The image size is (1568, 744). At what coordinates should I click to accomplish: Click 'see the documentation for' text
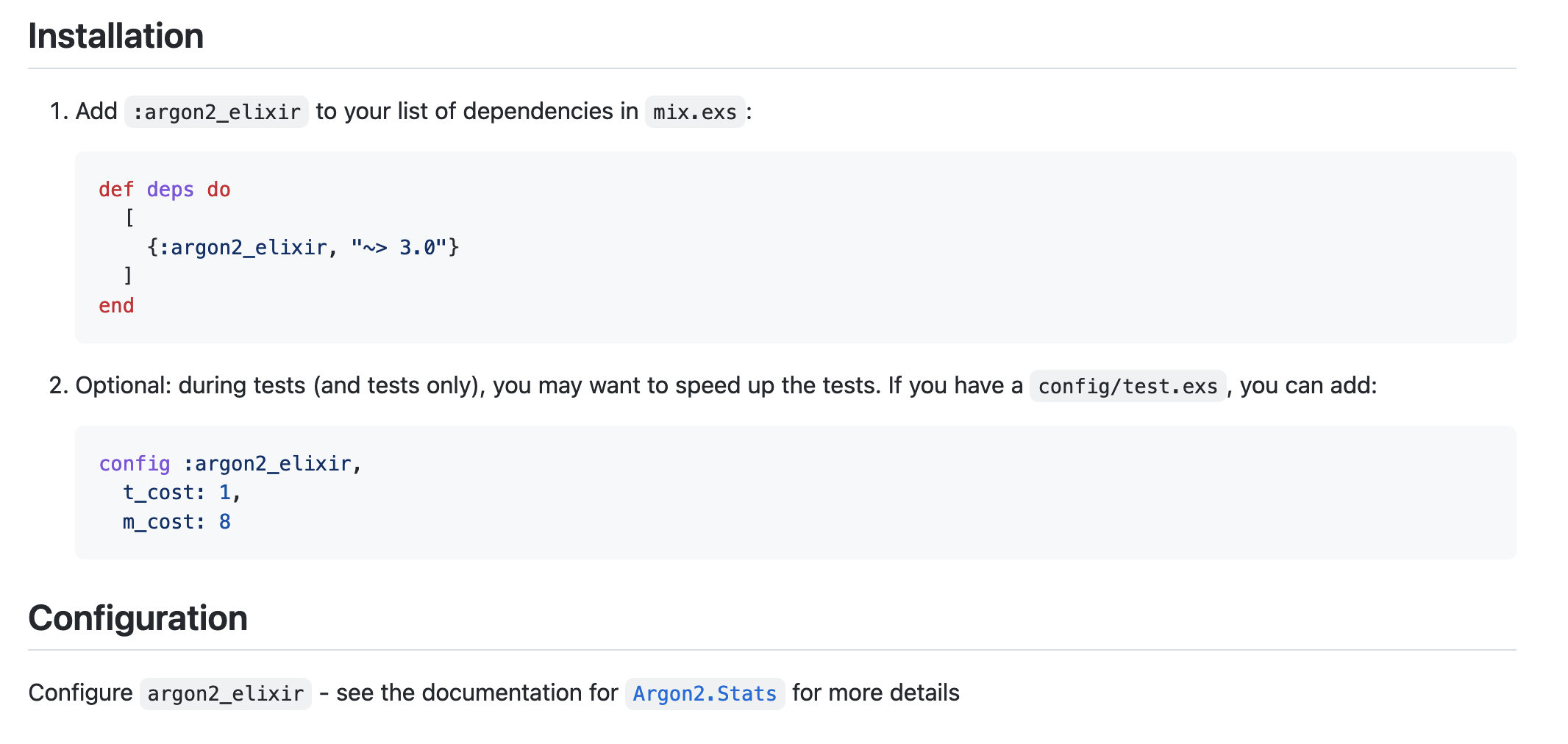pyautogui.click(x=477, y=693)
